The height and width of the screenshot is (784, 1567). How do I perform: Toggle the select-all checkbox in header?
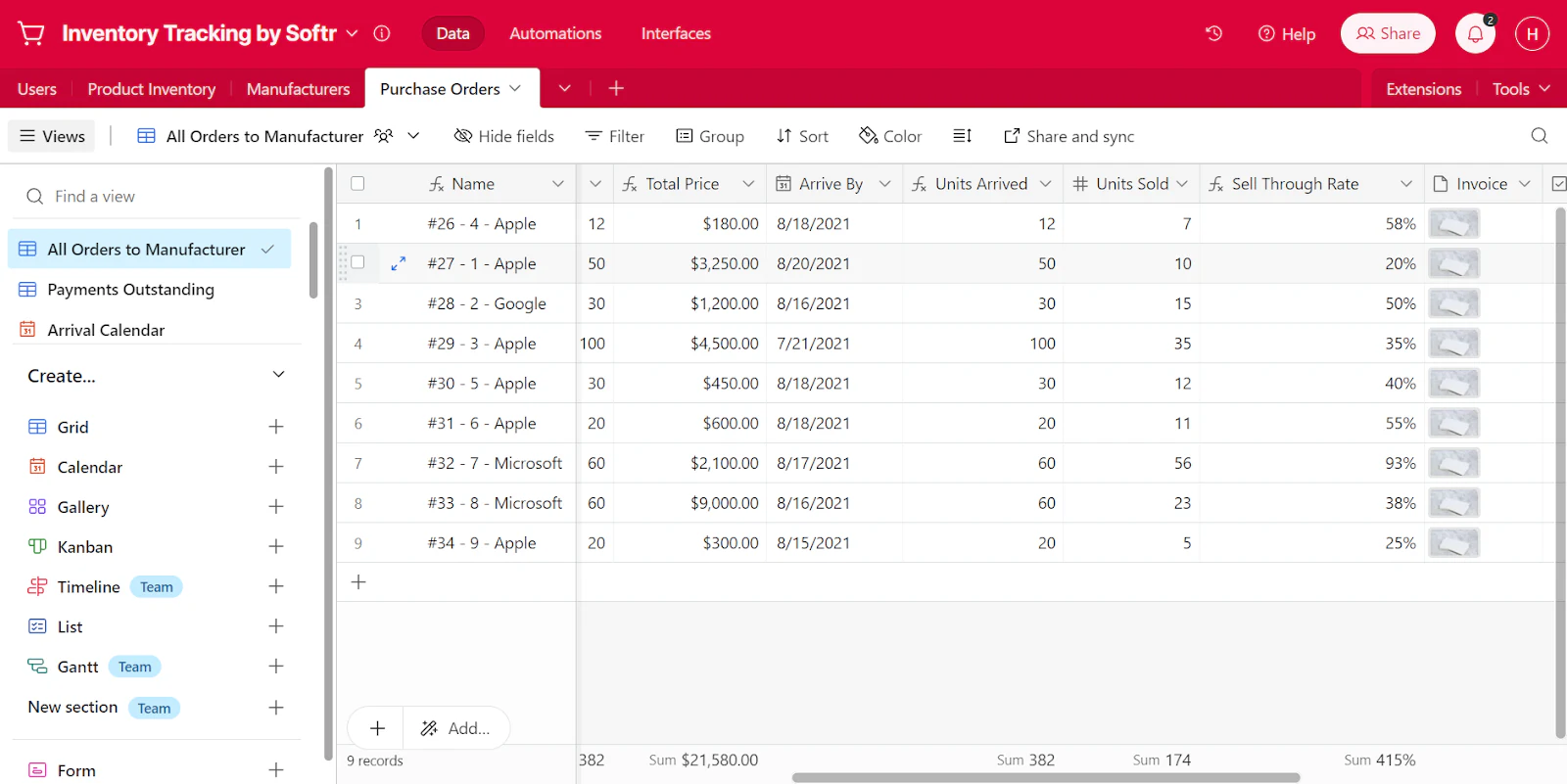(357, 184)
